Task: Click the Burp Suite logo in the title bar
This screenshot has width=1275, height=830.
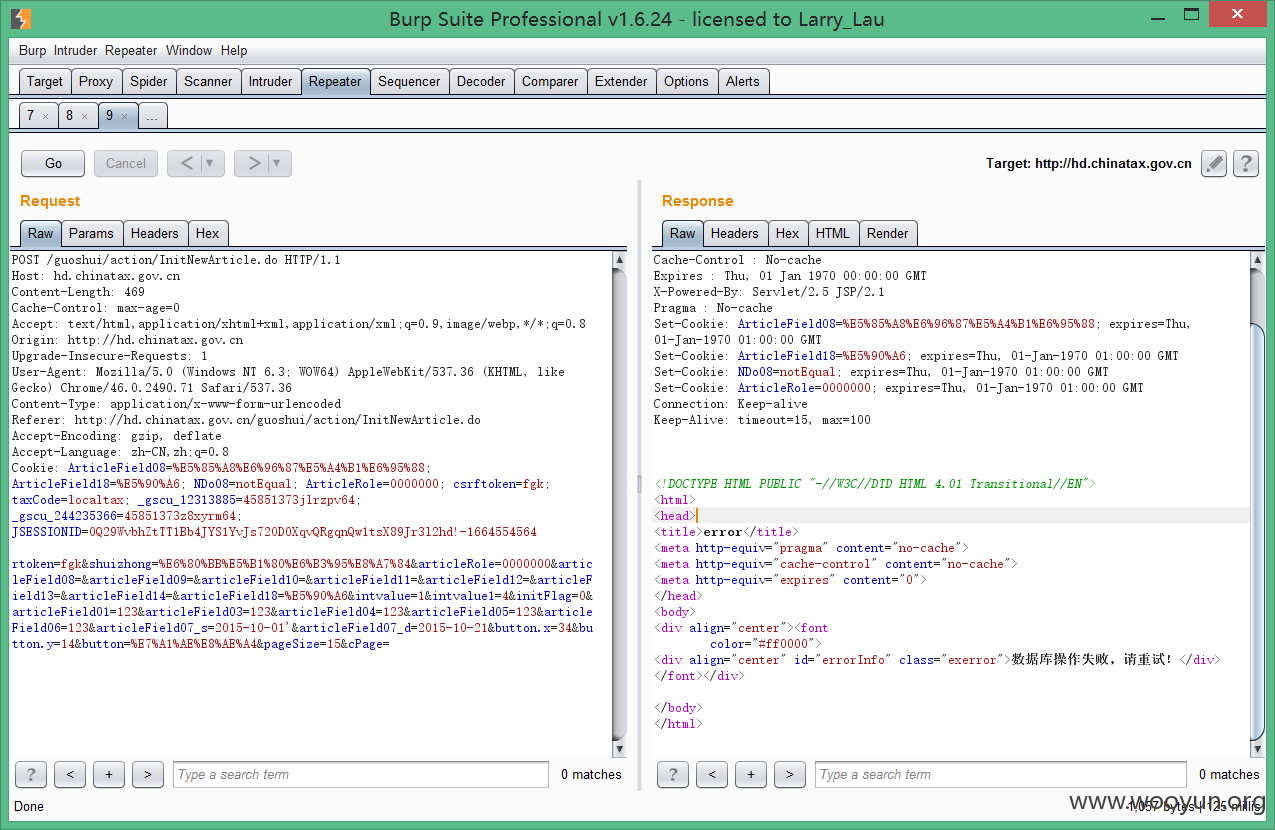Action: [x=21, y=18]
